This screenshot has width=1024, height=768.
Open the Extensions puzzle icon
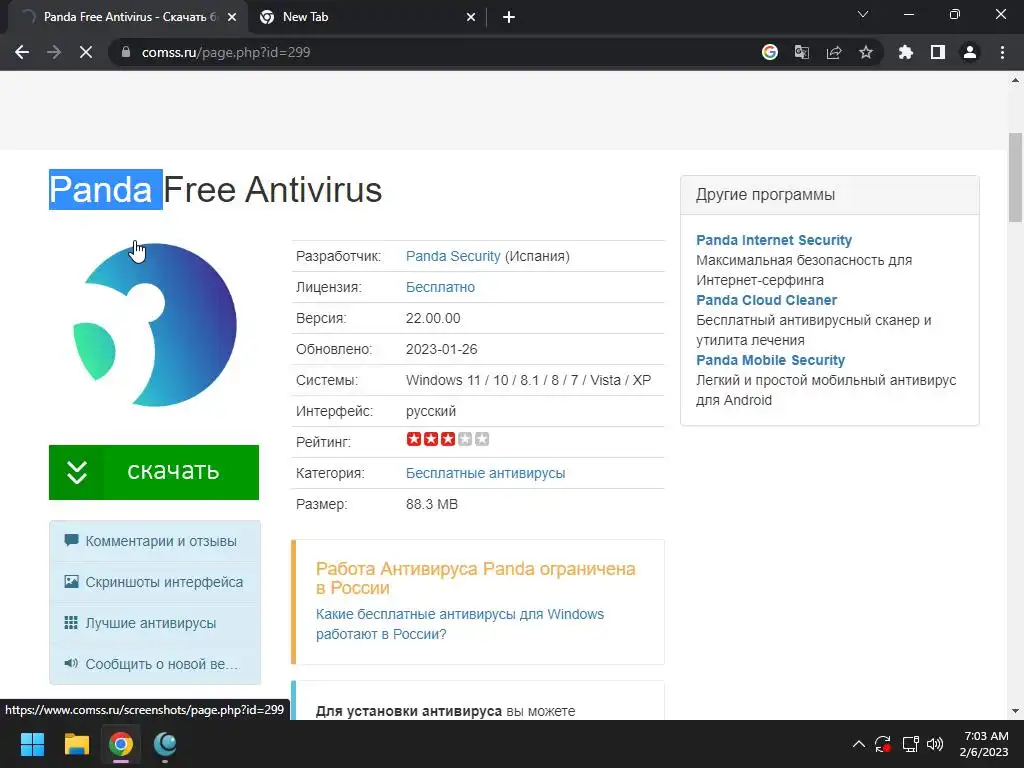coord(906,52)
